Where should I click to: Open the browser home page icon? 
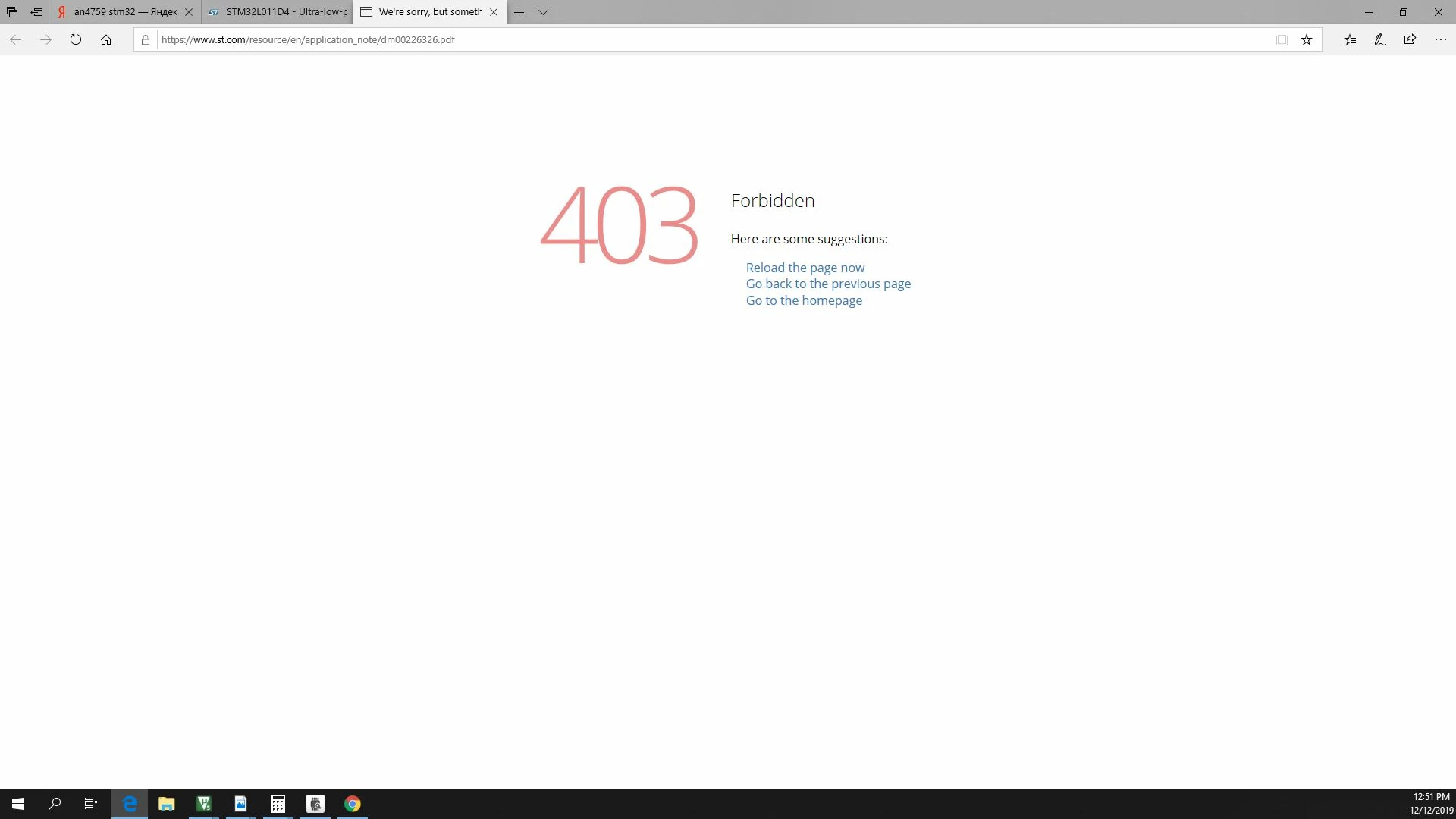point(106,39)
